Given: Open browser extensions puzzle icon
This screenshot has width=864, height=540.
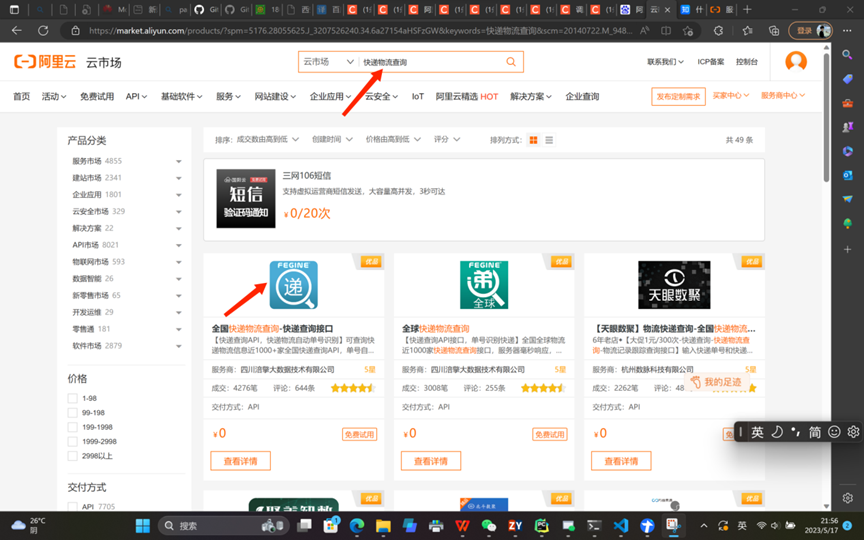Looking at the screenshot, I should click(718, 31).
